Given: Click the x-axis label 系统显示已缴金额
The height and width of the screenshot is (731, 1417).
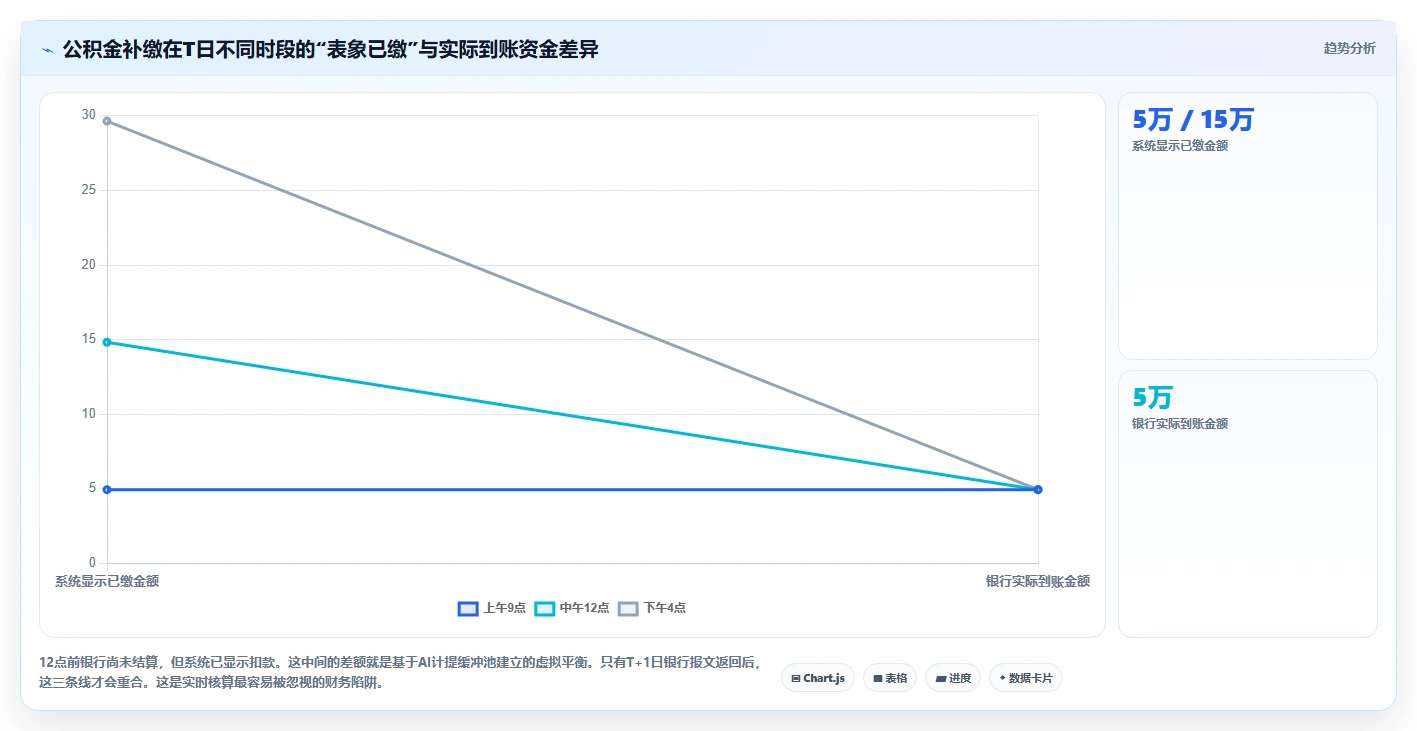Looking at the screenshot, I should [107, 581].
